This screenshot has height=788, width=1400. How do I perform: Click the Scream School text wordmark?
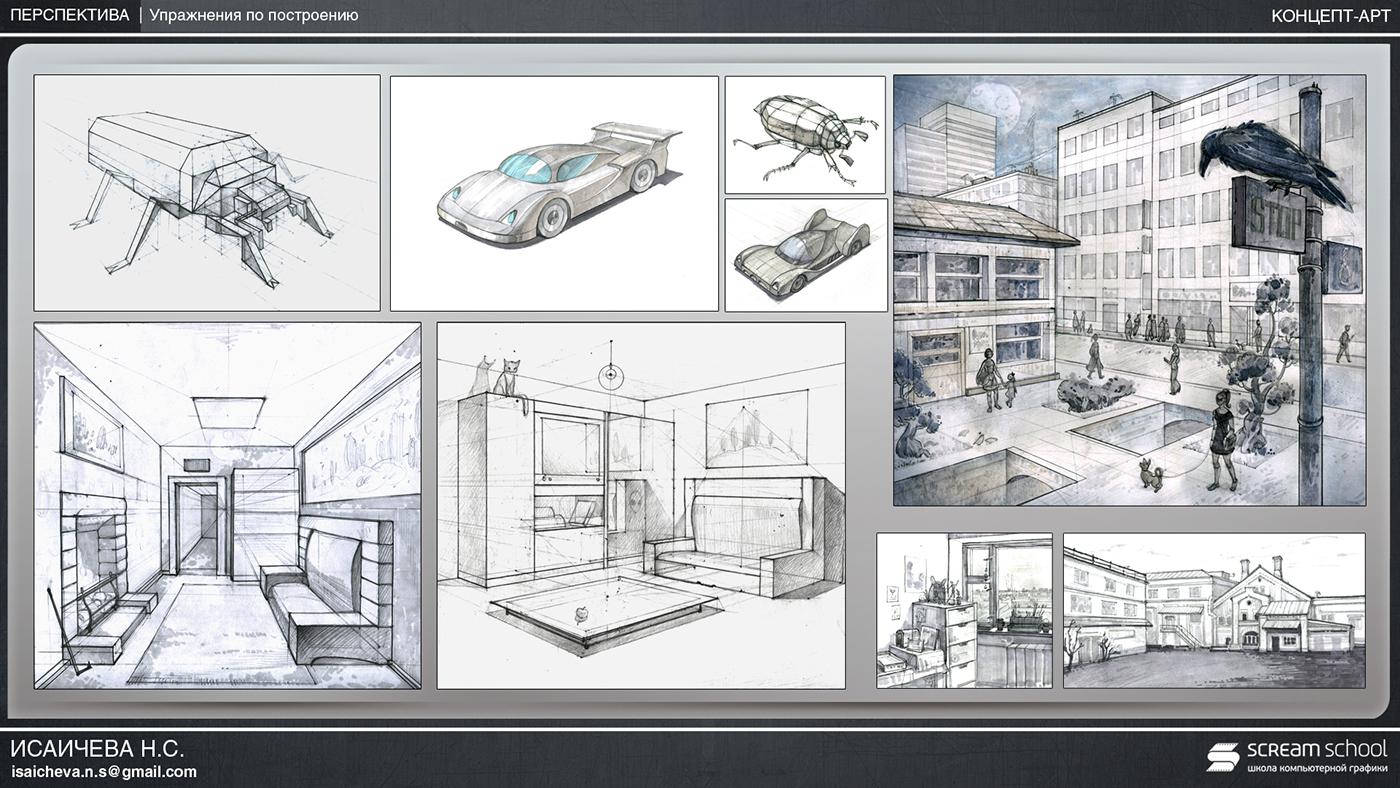[x=1316, y=749]
